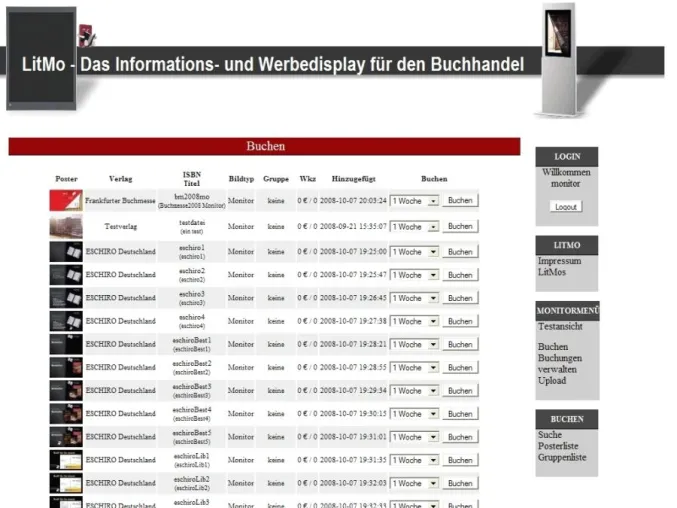This screenshot has width=677, height=508.
Task: Open the eschiroBest1 poster thumbnail
Action: click(x=66, y=344)
